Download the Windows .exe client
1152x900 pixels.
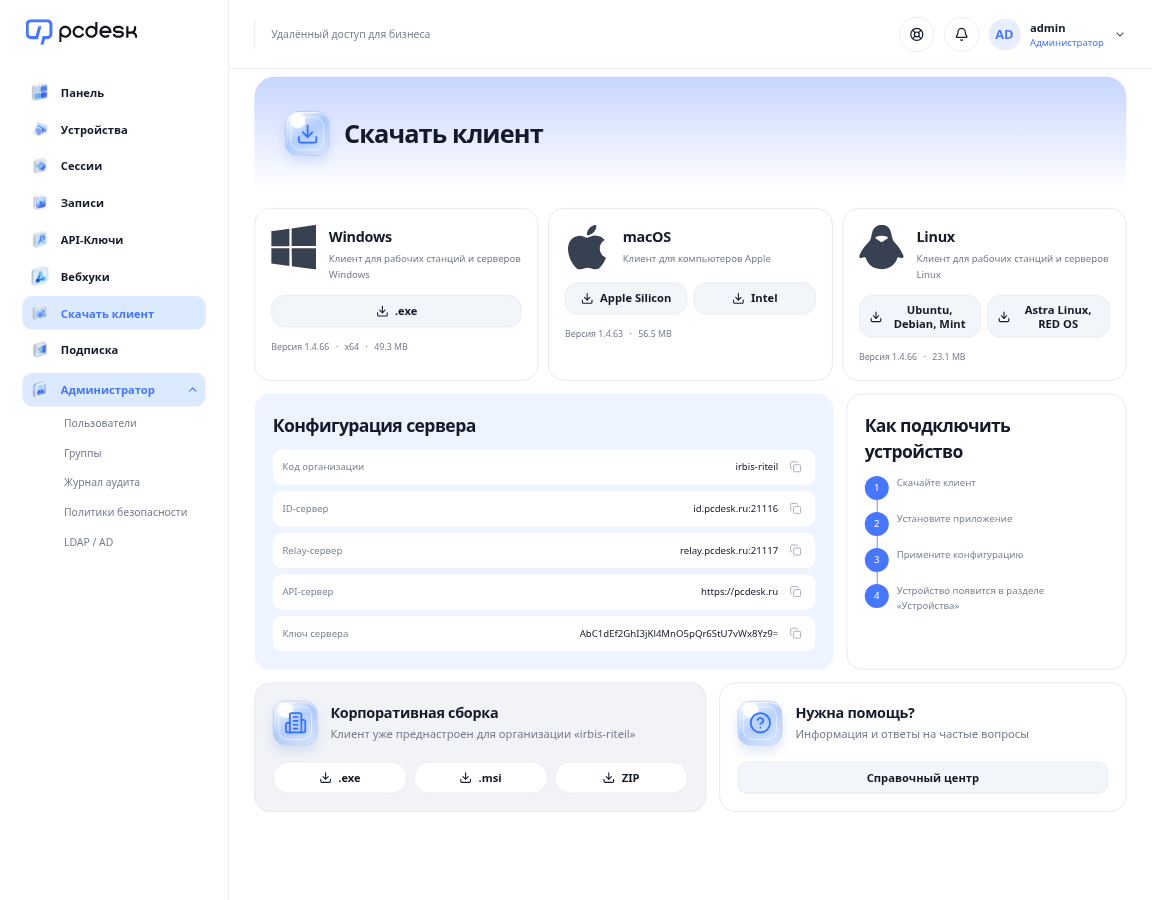396,312
